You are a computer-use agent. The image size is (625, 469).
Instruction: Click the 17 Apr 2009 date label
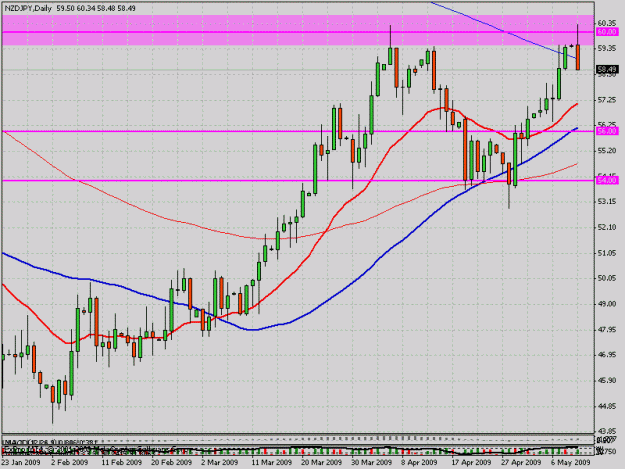point(471,462)
